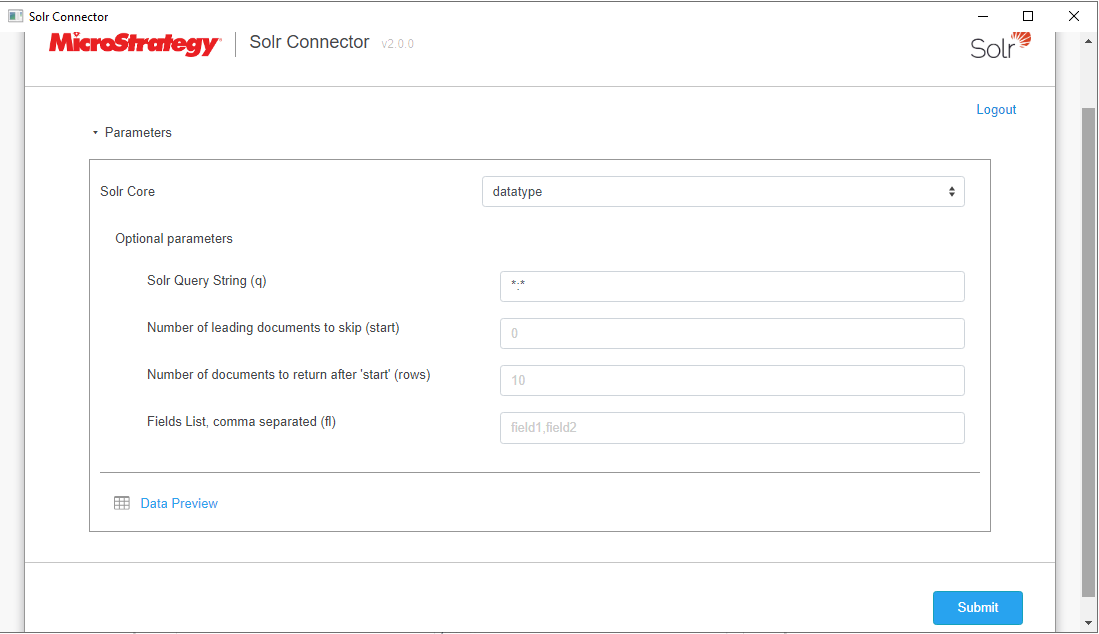This screenshot has height=634, width=1099.
Task: Open the Solr Core dropdown
Action: 722,191
